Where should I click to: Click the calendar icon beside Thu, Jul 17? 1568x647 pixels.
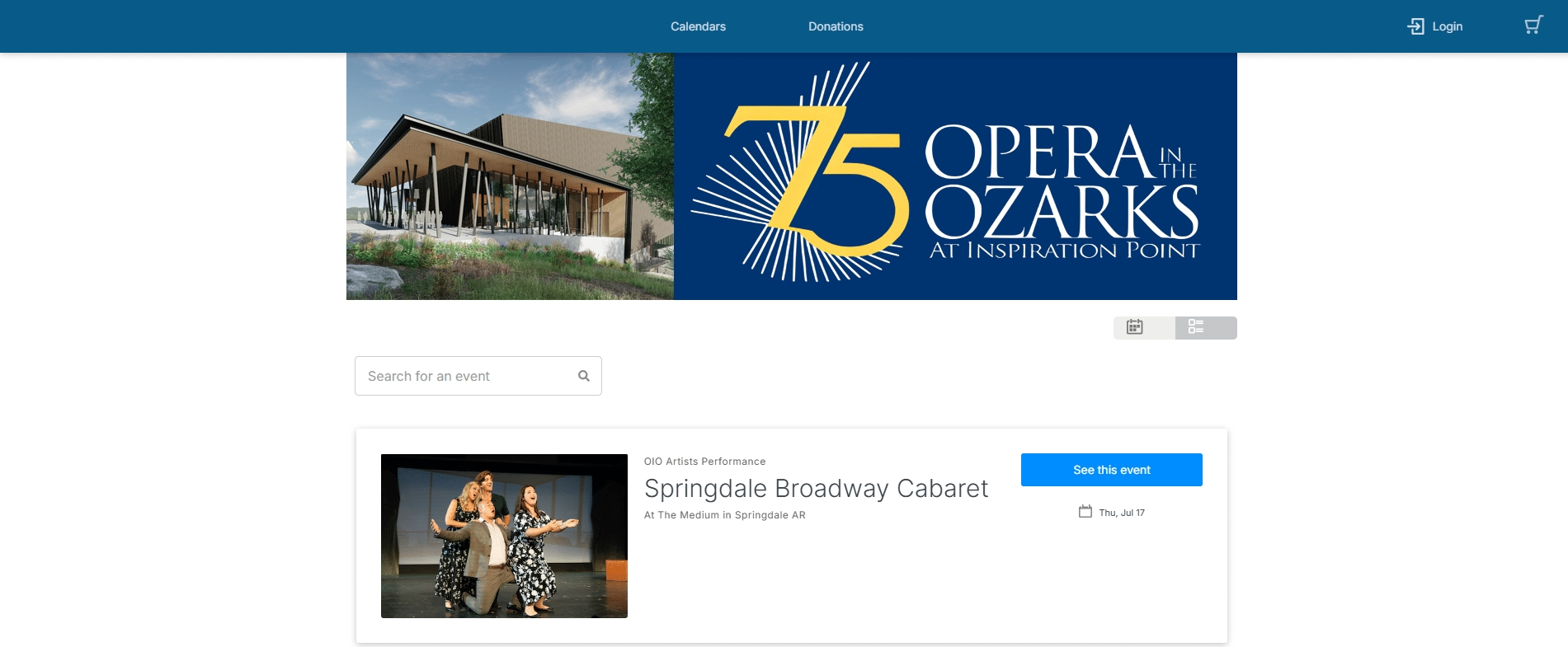pyautogui.click(x=1085, y=512)
